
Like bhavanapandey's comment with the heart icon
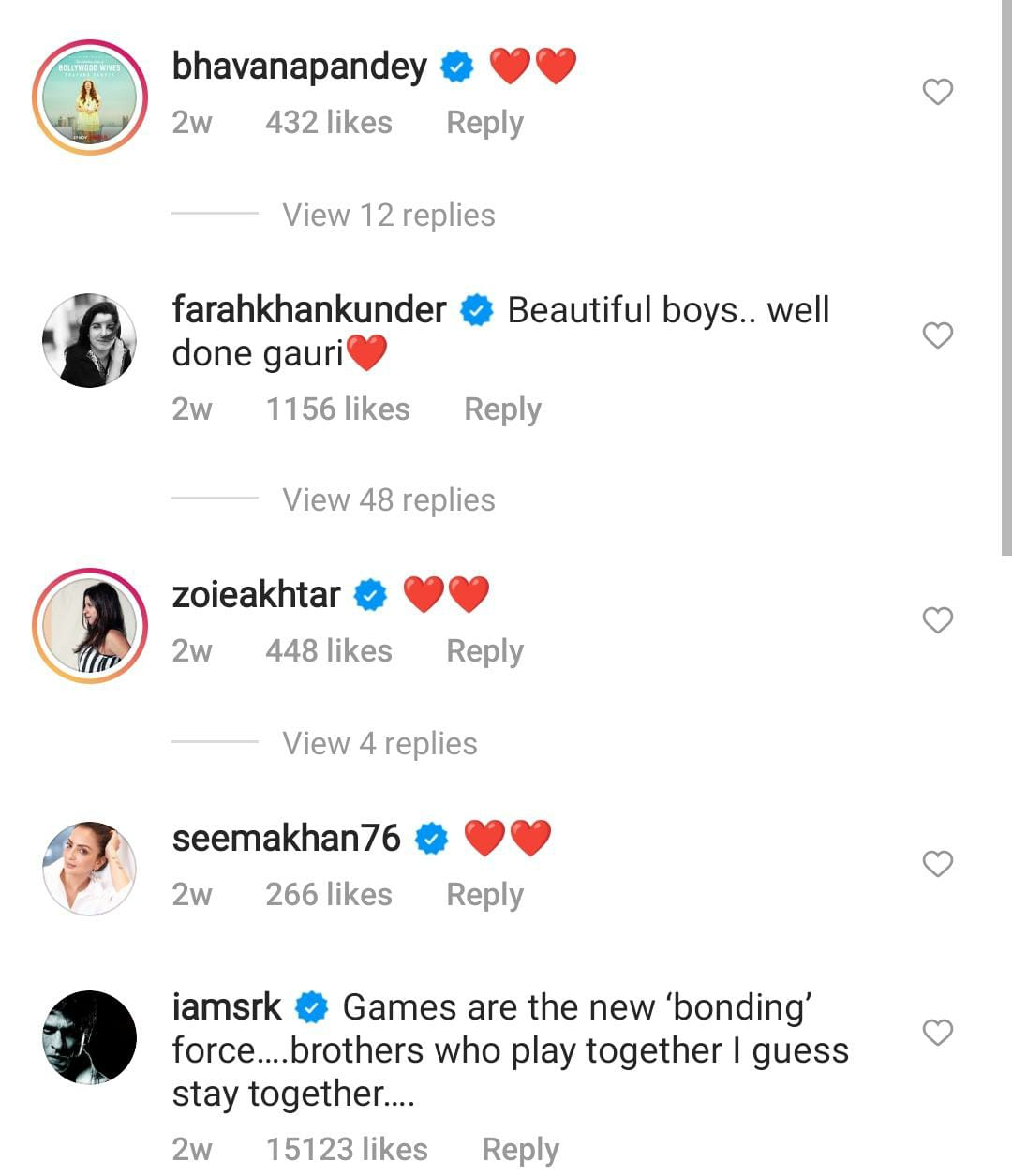pyautogui.click(x=937, y=92)
